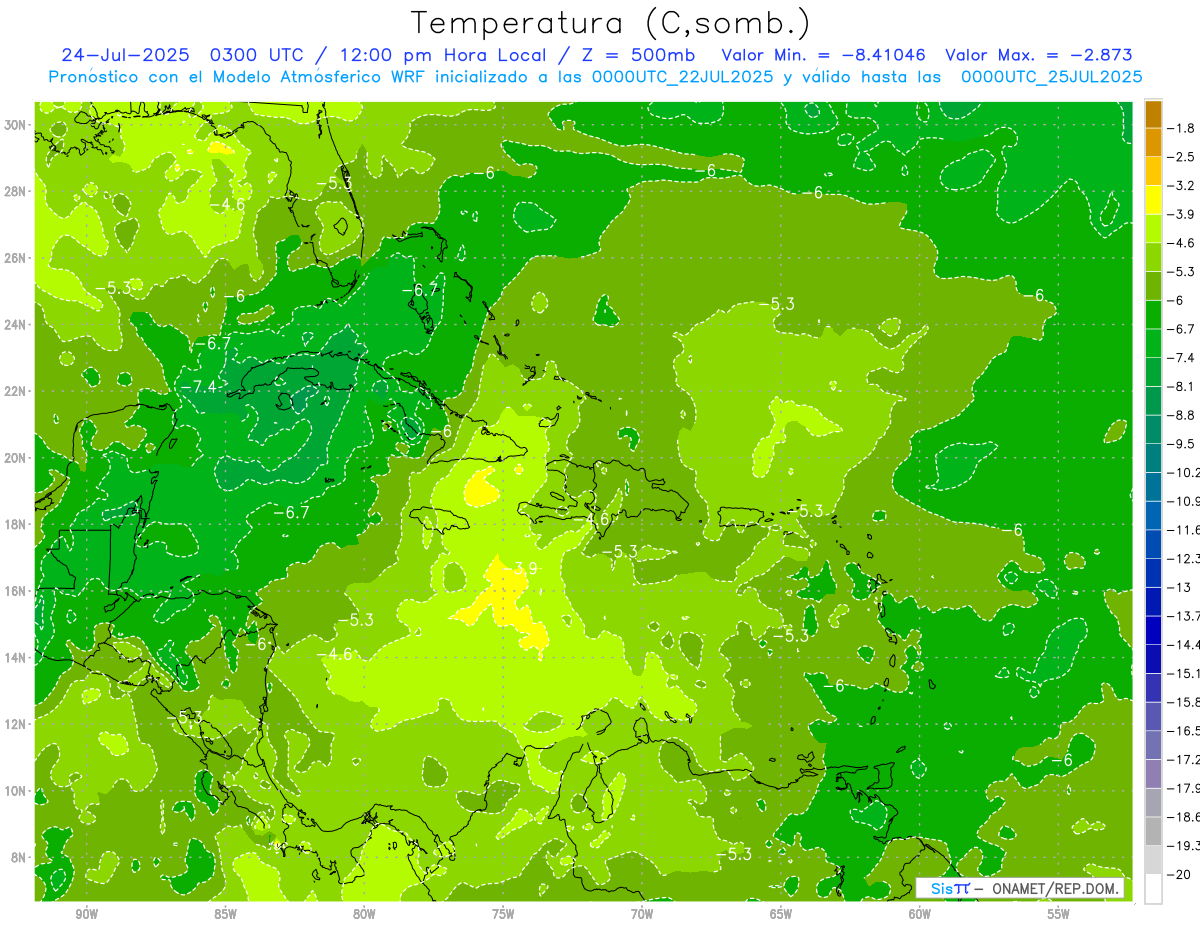
Task: Click the -12.3 value in color legend
Action: click(1184, 558)
